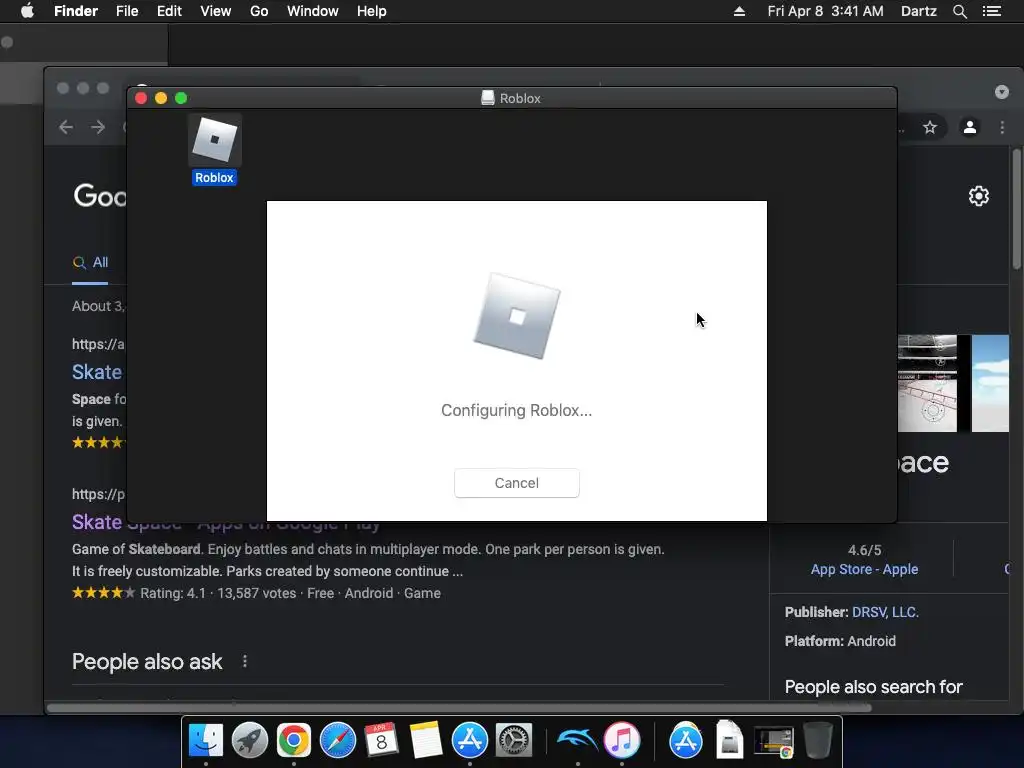
Task: Click the eject icon in menu bar
Action: pos(739,11)
